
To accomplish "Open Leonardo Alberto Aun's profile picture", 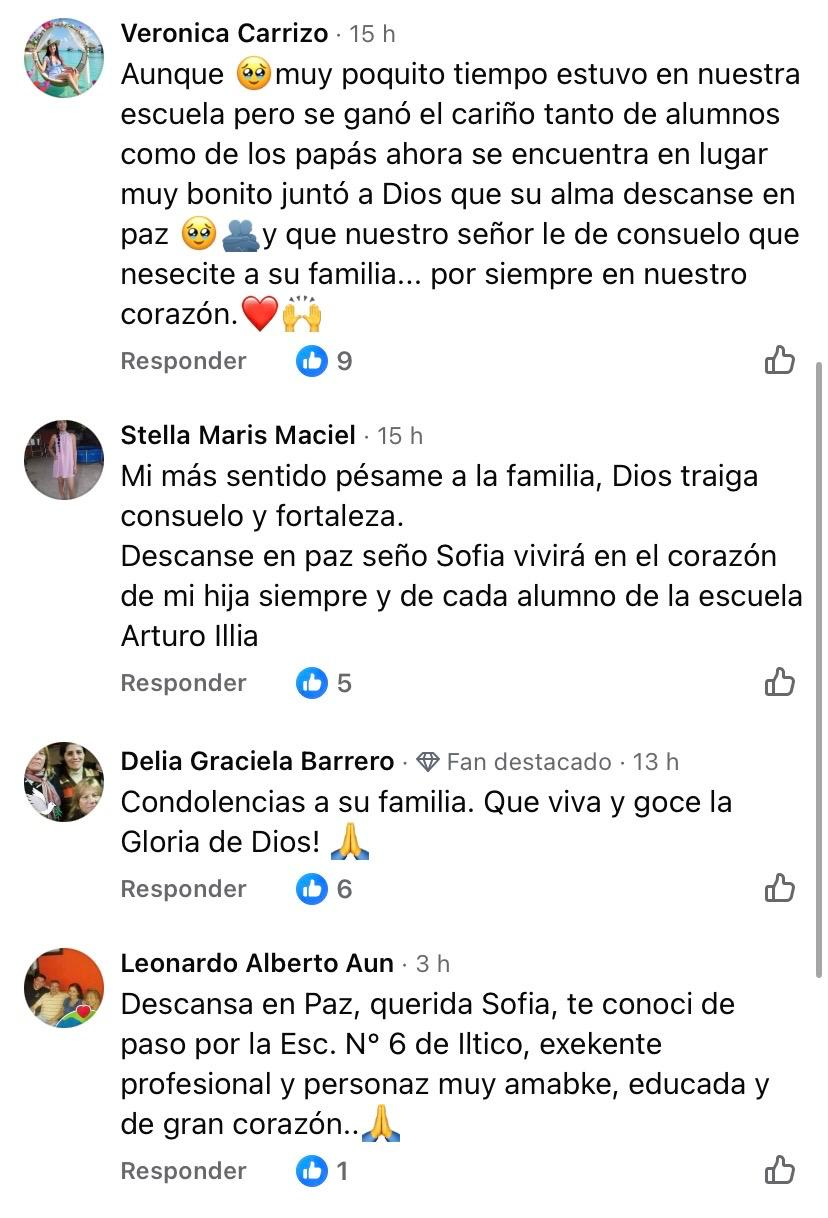I will (64, 988).
